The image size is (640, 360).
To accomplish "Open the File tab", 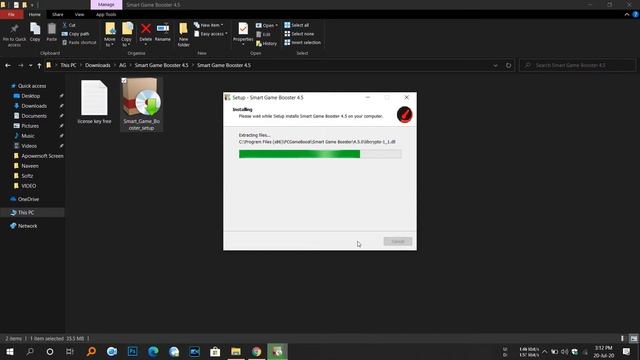I will pyautogui.click(x=11, y=14).
